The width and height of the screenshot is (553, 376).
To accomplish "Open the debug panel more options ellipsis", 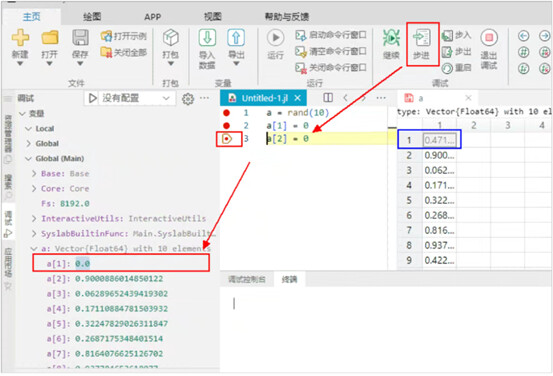I will pyautogui.click(x=205, y=98).
